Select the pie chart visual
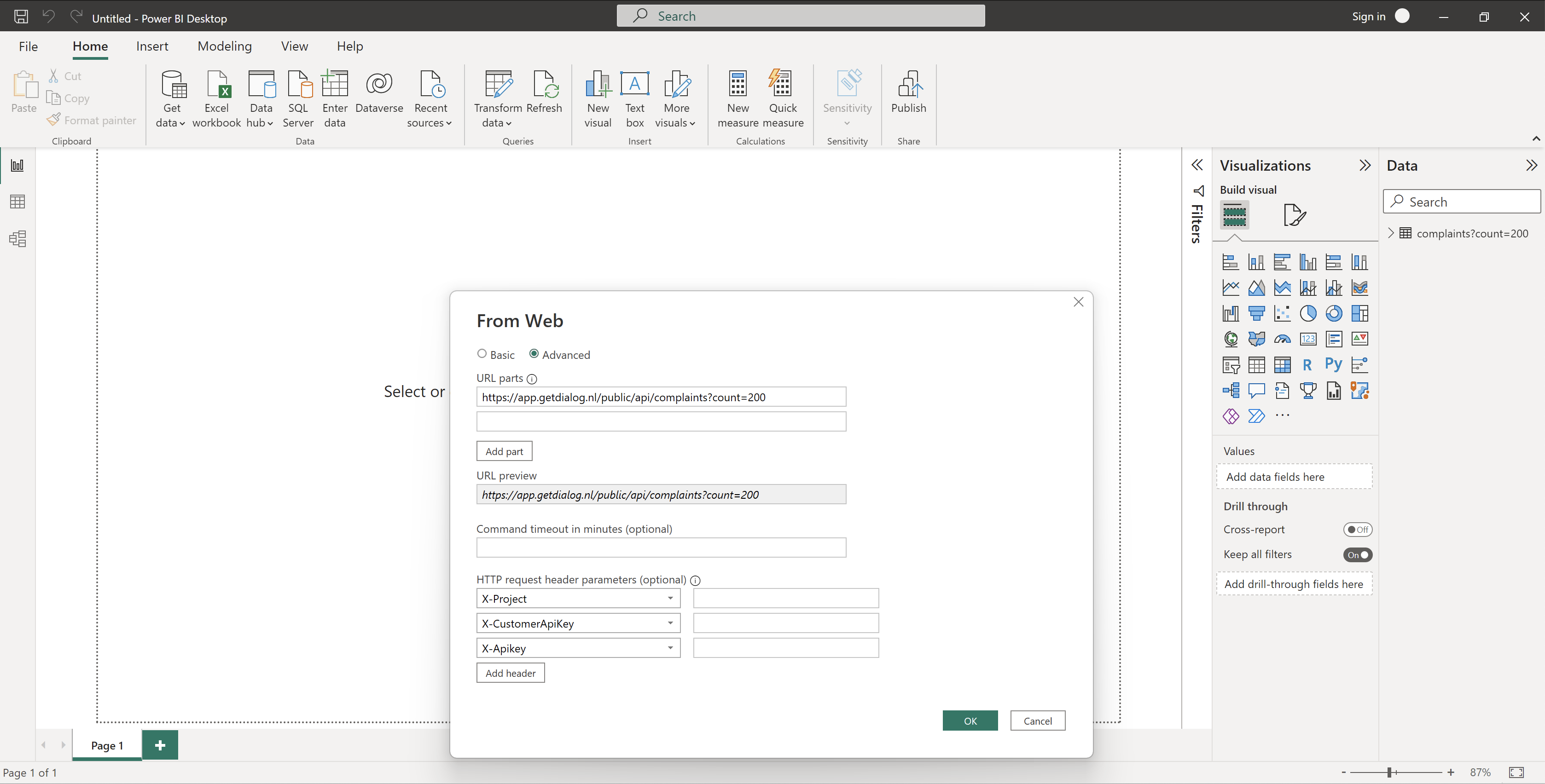The height and width of the screenshot is (784, 1545). [x=1308, y=313]
